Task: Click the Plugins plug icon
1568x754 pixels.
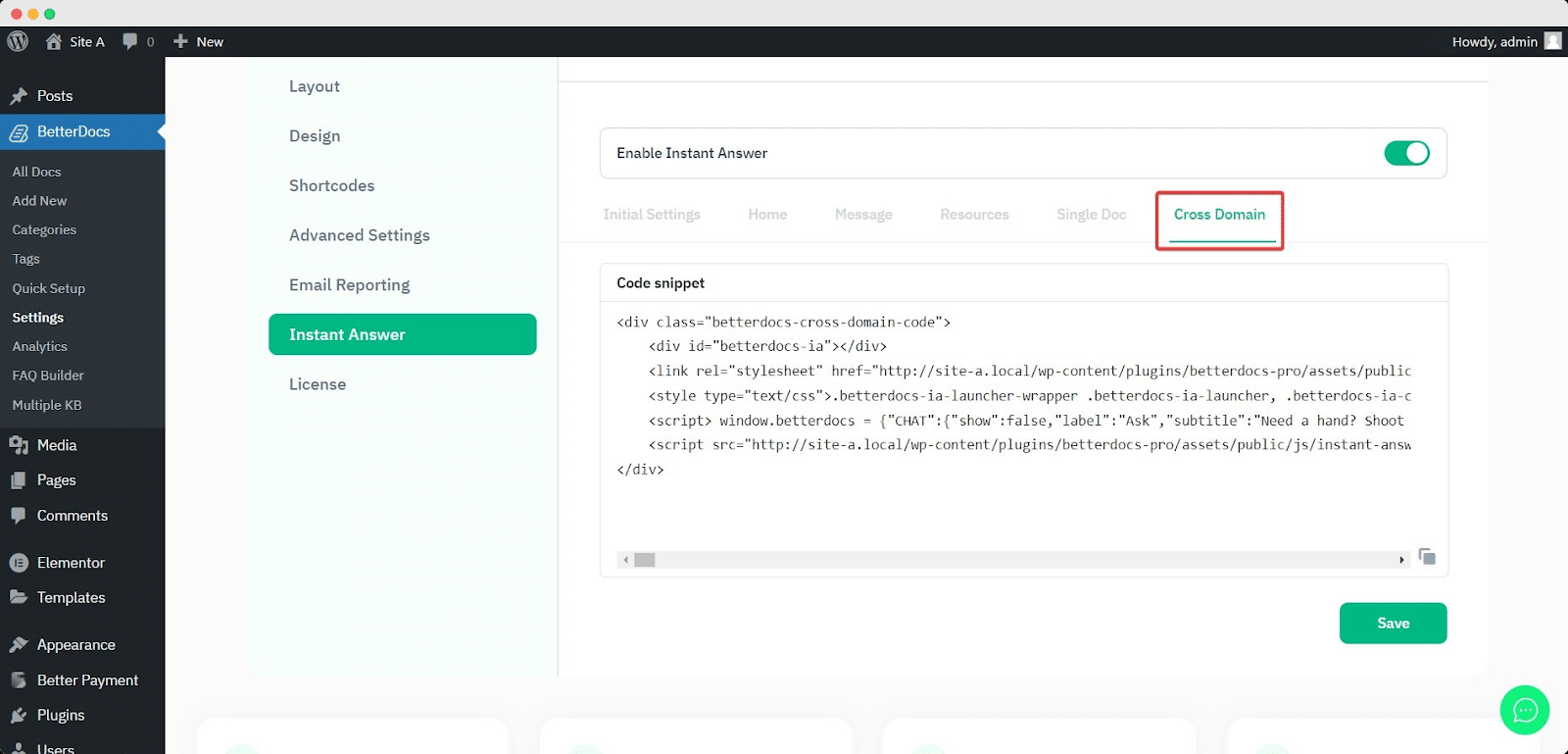Action: coord(19,716)
